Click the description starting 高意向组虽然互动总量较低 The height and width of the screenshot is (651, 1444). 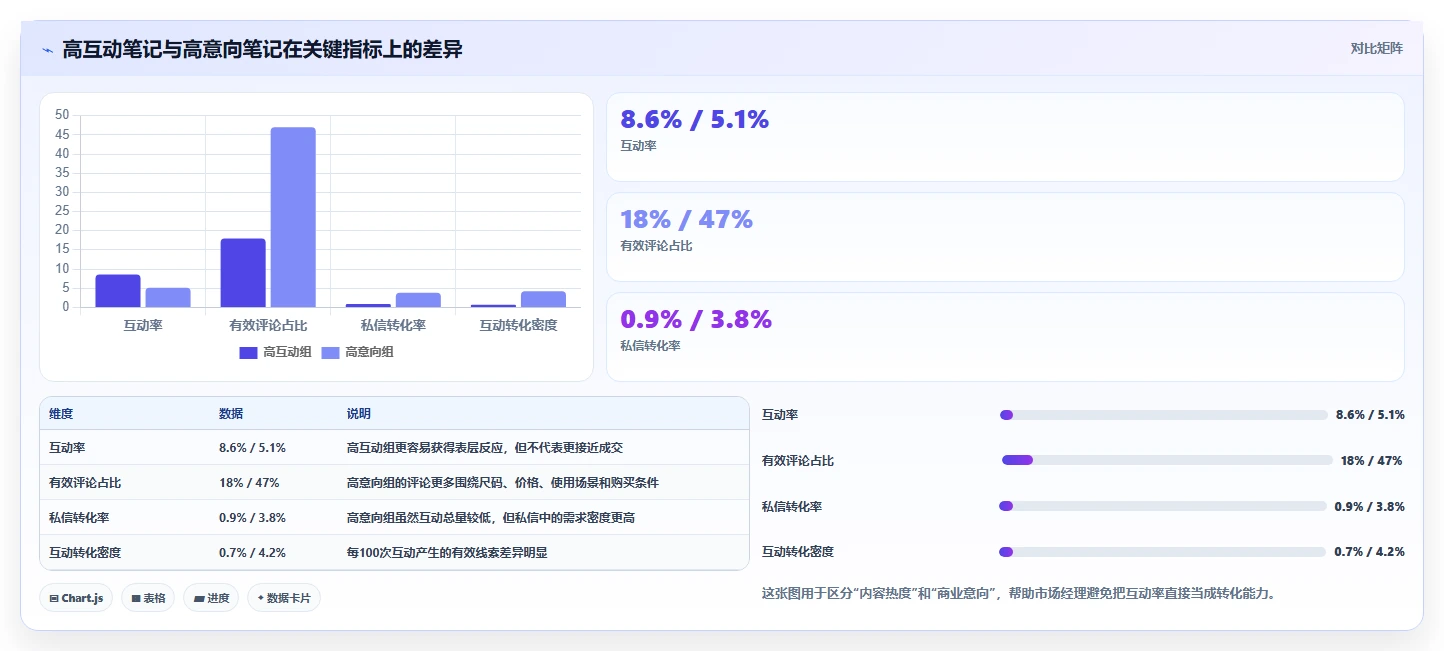[491, 518]
